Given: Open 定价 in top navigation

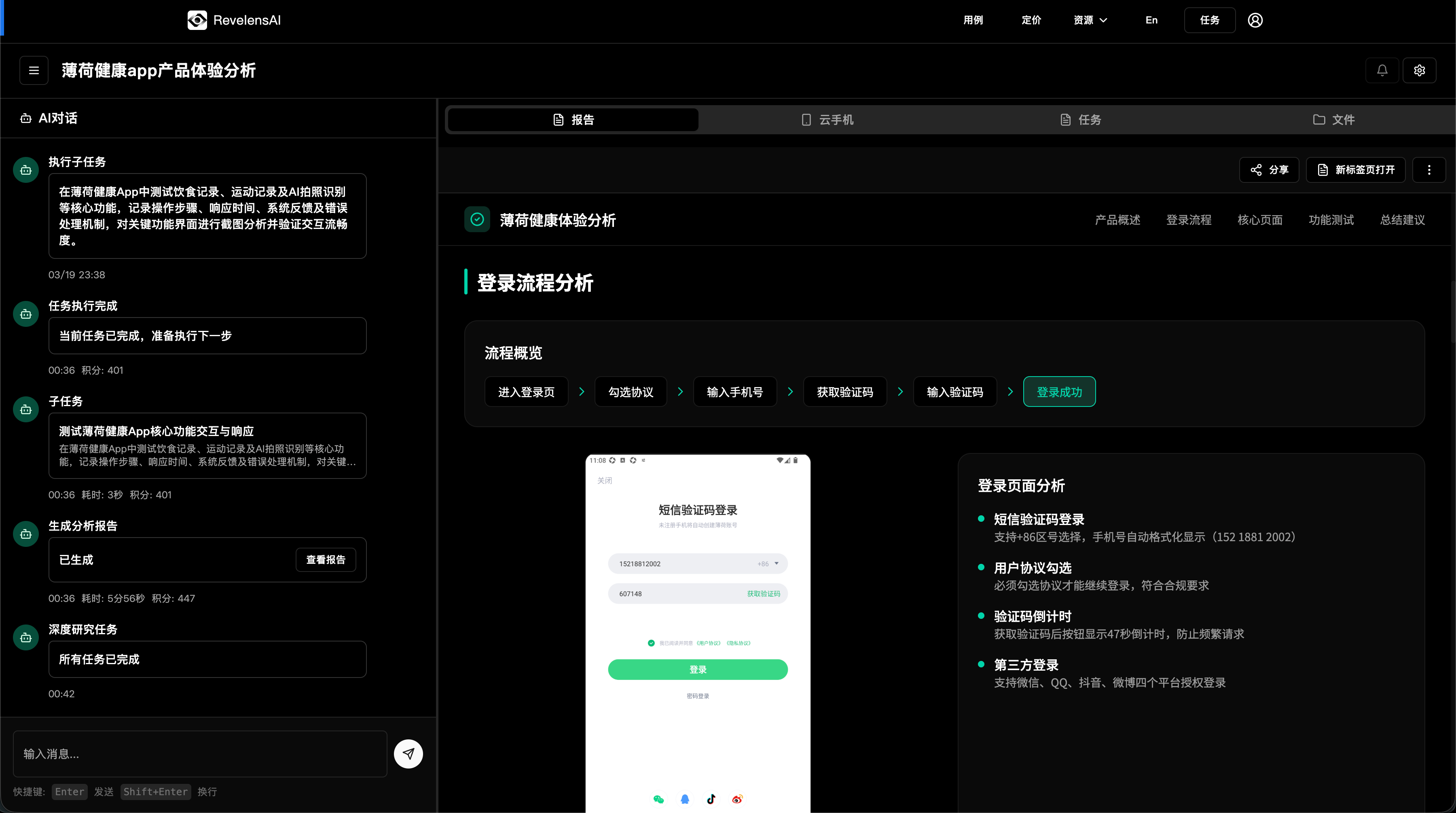Looking at the screenshot, I should pos(1031,20).
